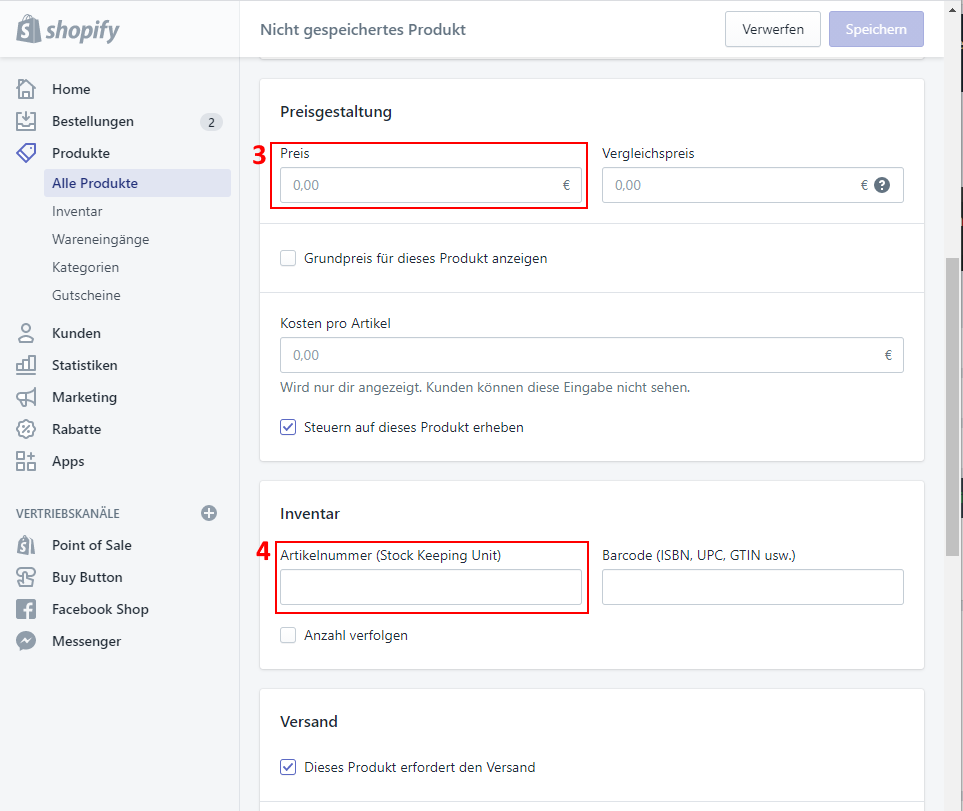Click the Kunden person icon

pos(26,333)
